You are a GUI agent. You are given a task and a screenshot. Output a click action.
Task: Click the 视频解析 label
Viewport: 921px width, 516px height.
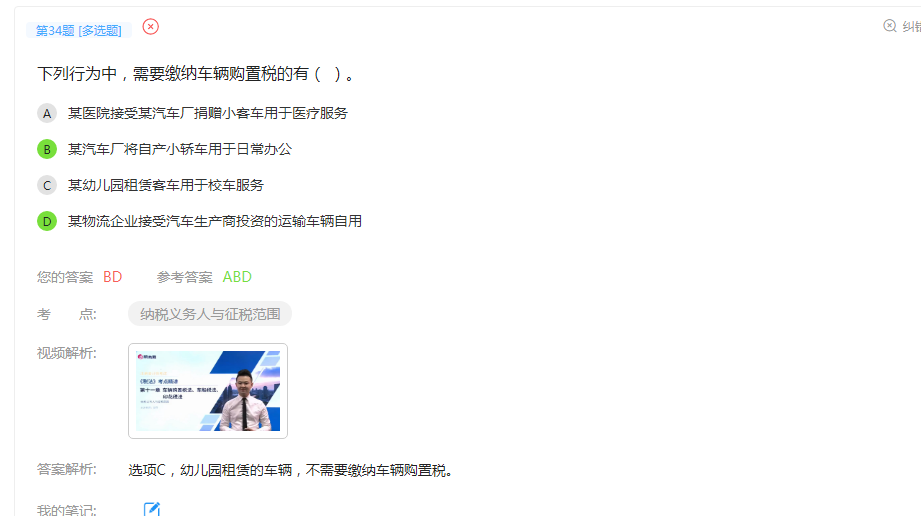[66, 353]
